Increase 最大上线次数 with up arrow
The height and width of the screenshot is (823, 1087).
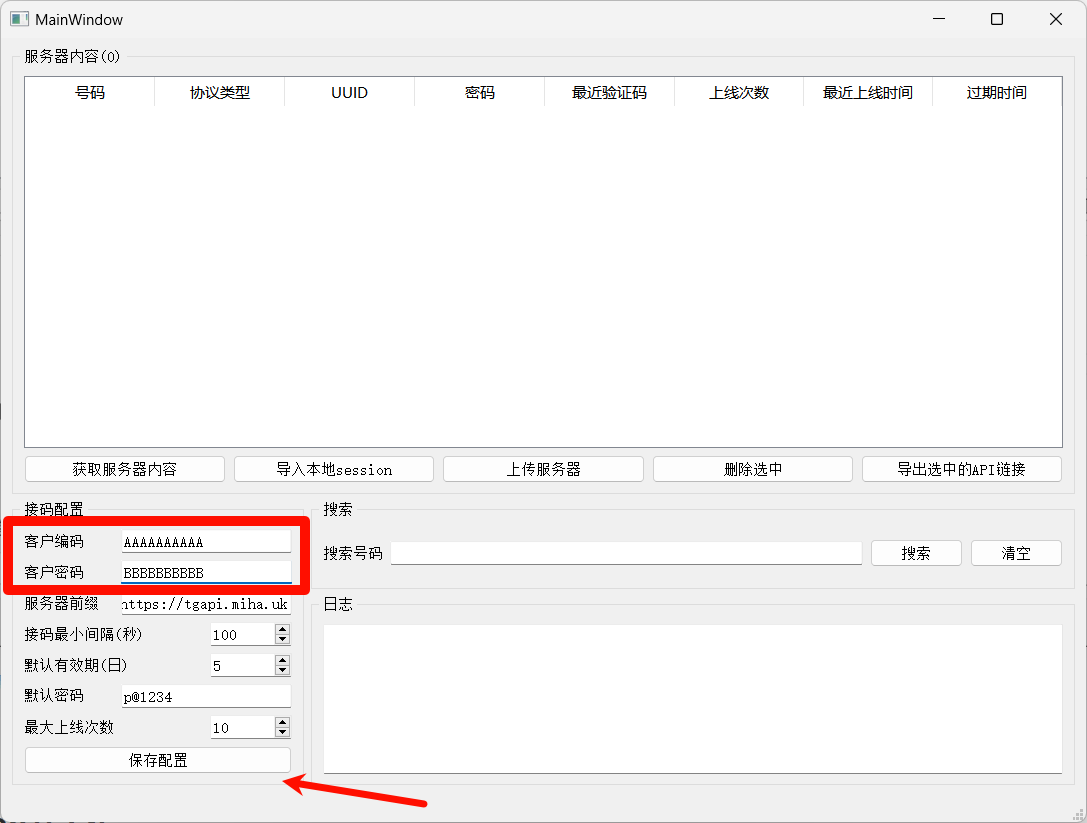pyautogui.click(x=282, y=722)
